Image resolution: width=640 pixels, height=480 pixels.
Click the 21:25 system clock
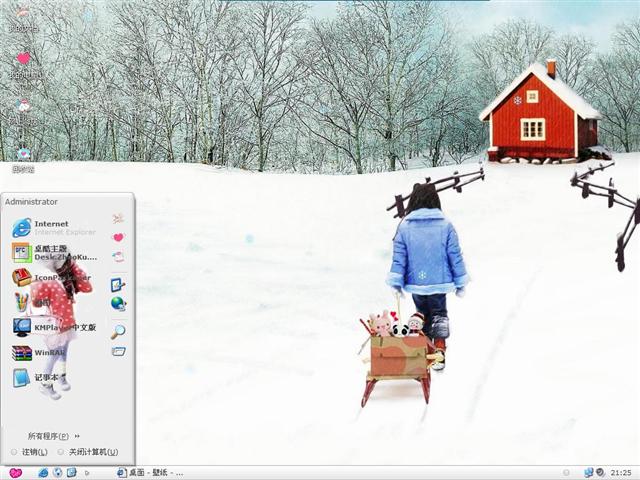[x=621, y=473]
